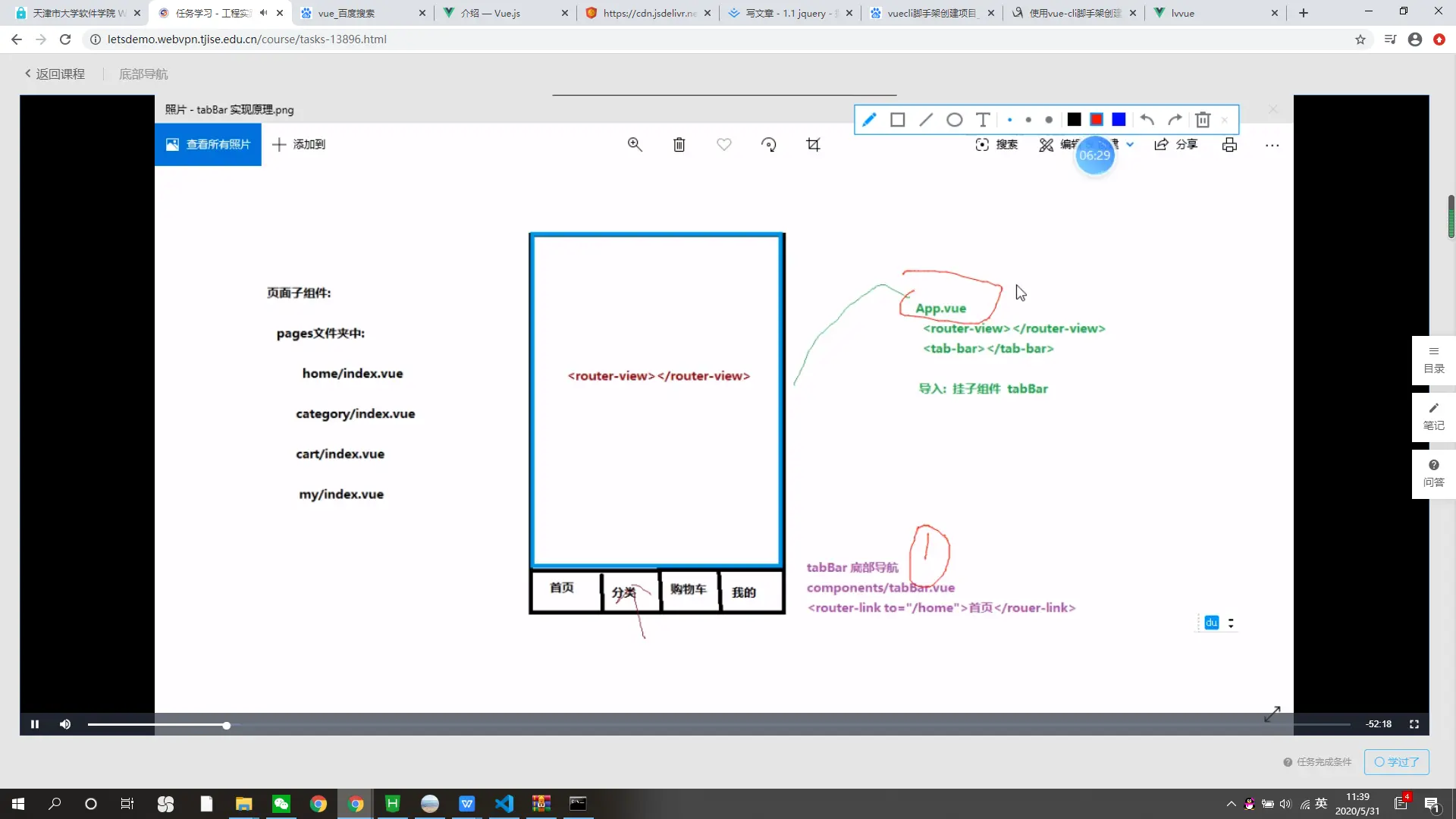Pick the blue color swatch
Viewport: 1456px width, 819px height.
pyautogui.click(x=1119, y=120)
